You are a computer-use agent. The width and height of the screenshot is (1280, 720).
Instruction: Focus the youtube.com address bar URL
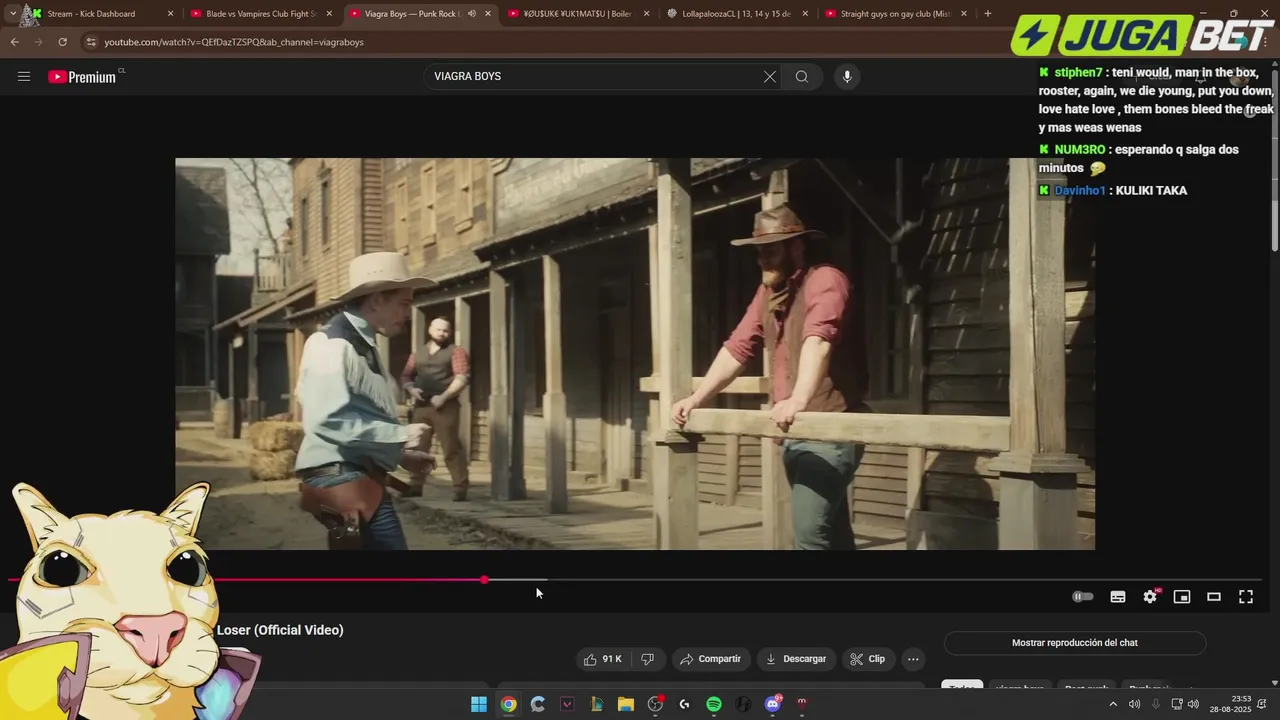(x=234, y=42)
